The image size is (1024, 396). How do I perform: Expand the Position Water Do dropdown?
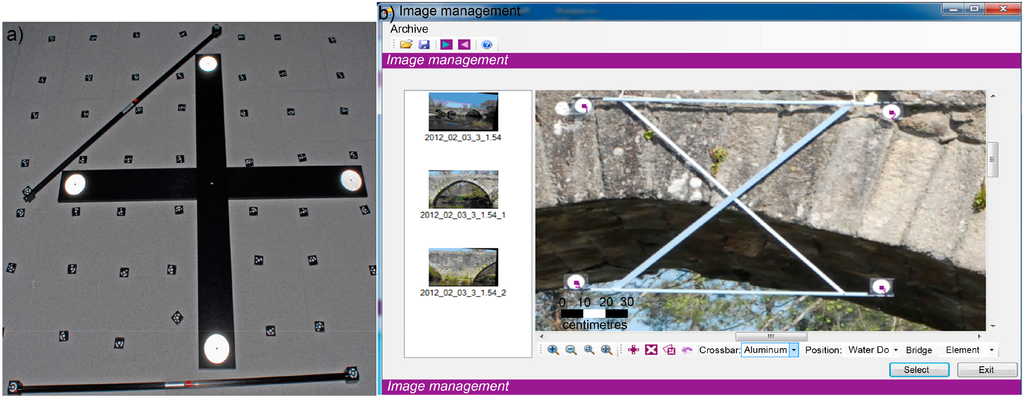tap(896, 350)
